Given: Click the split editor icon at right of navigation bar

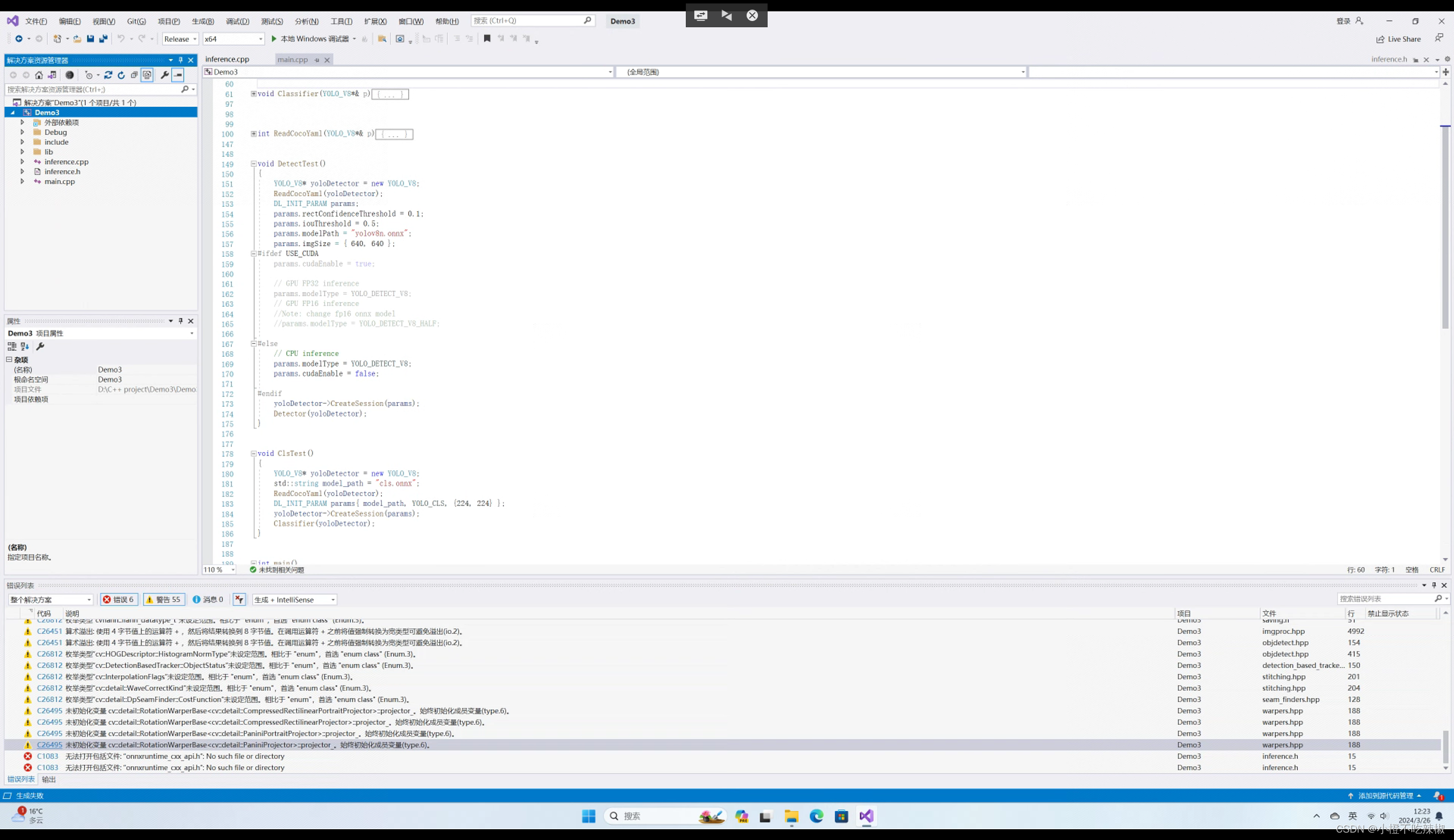Looking at the screenshot, I should pos(1446,72).
